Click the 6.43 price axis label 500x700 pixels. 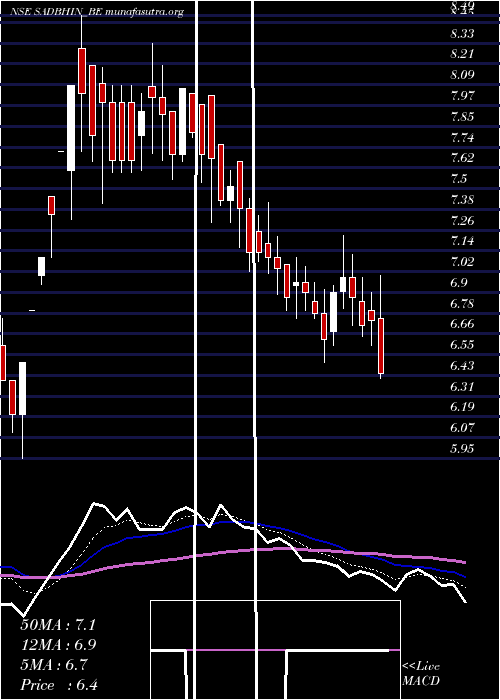(x=462, y=366)
